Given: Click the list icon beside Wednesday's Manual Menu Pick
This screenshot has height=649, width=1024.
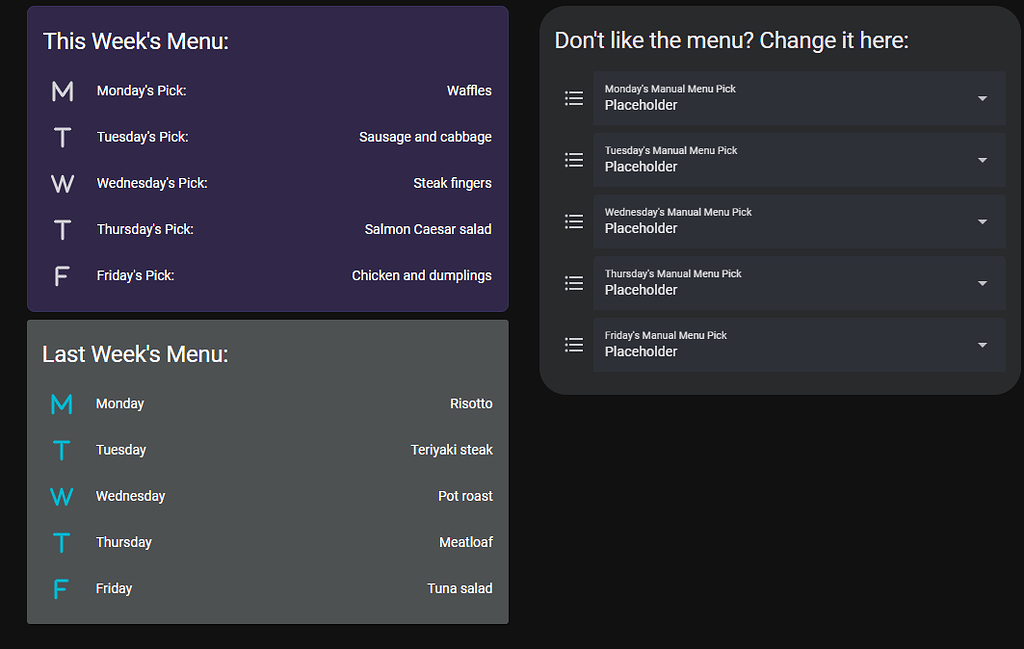Looking at the screenshot, I should [573, 221].
